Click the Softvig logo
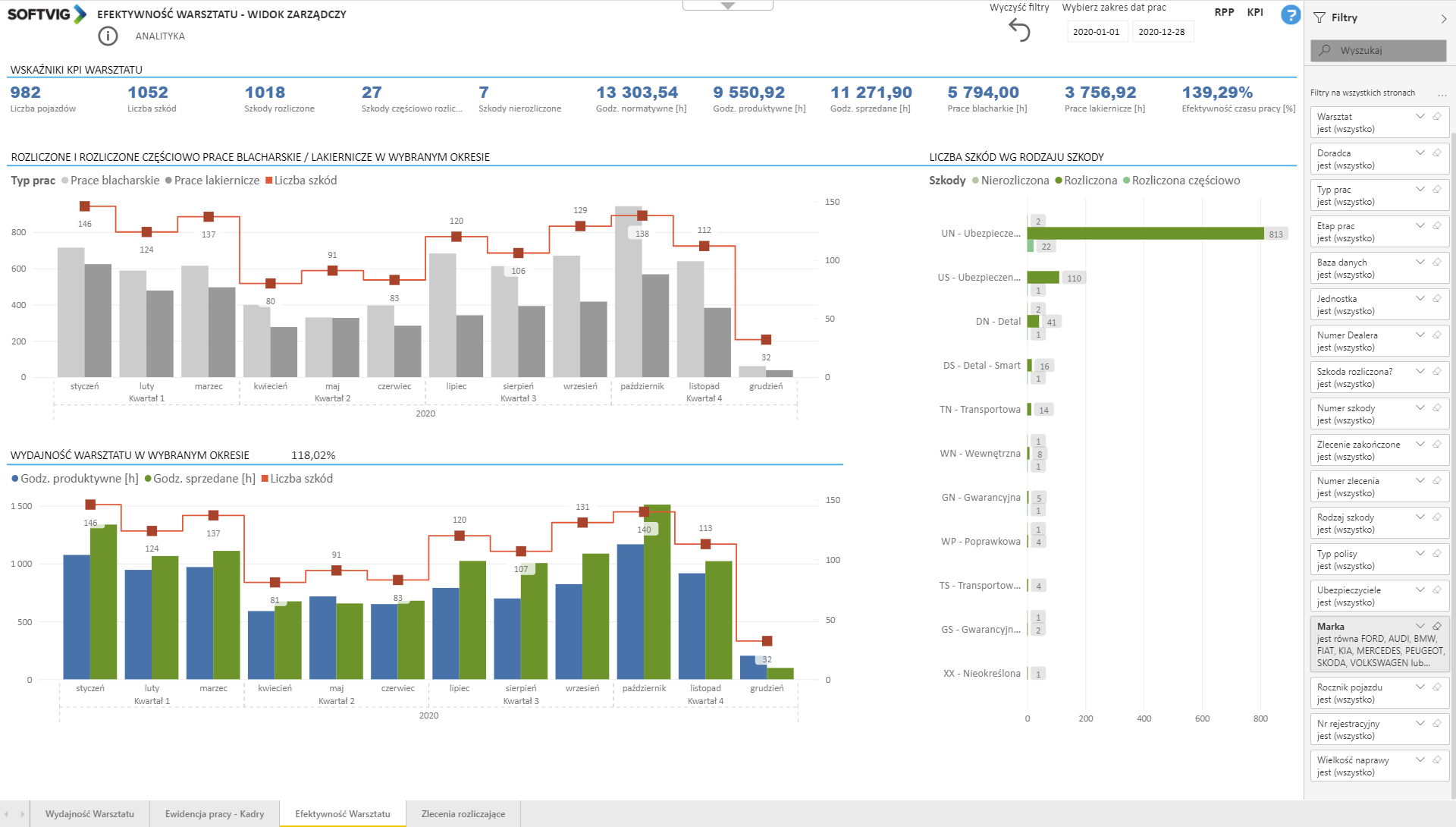 [x=47, y=14]
